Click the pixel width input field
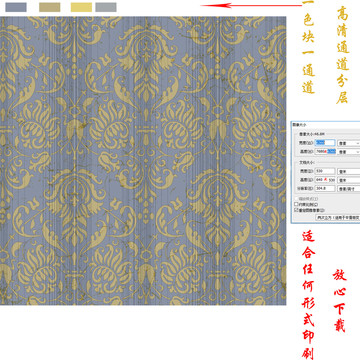Screen dimensions: 360x360 (x=325, y=143)
